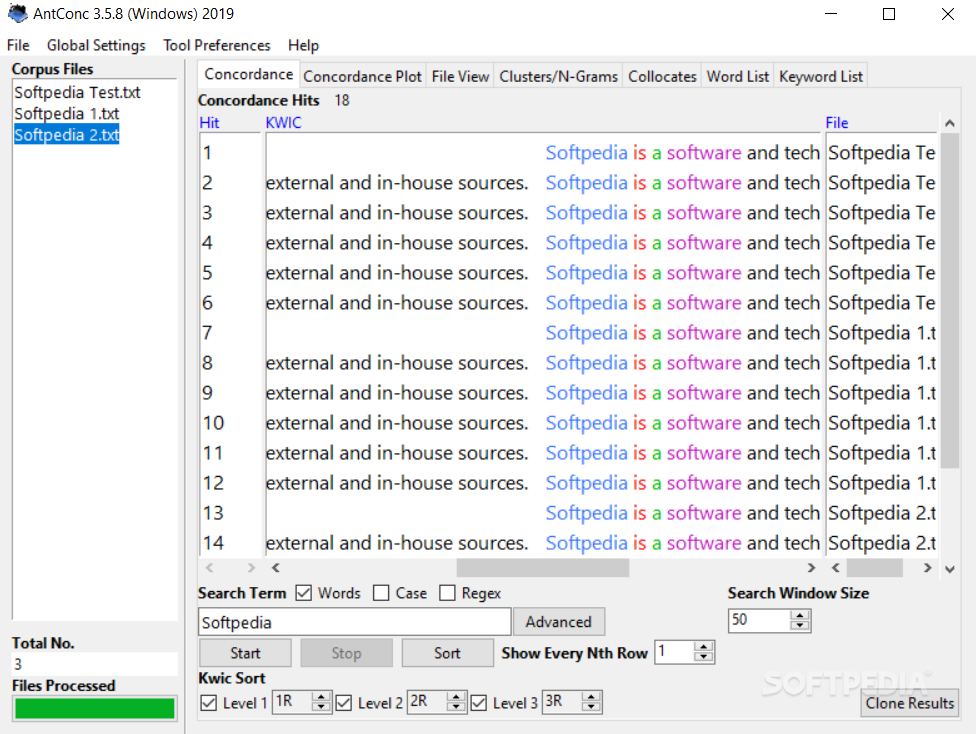This screenshot has width=976, height=734.
Task: Select Softpedia Test.txt corpus file
Action: pyautogui.click(x=77, y=93)
